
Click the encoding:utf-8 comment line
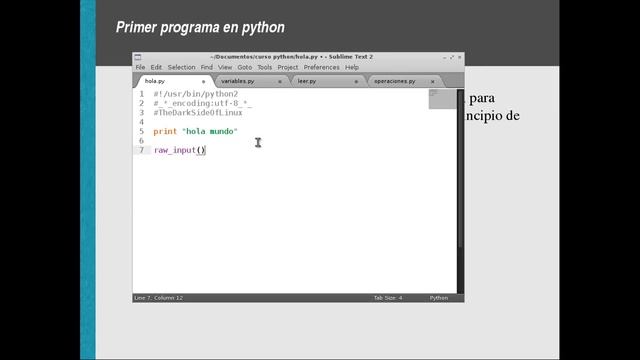pos(203,103)
